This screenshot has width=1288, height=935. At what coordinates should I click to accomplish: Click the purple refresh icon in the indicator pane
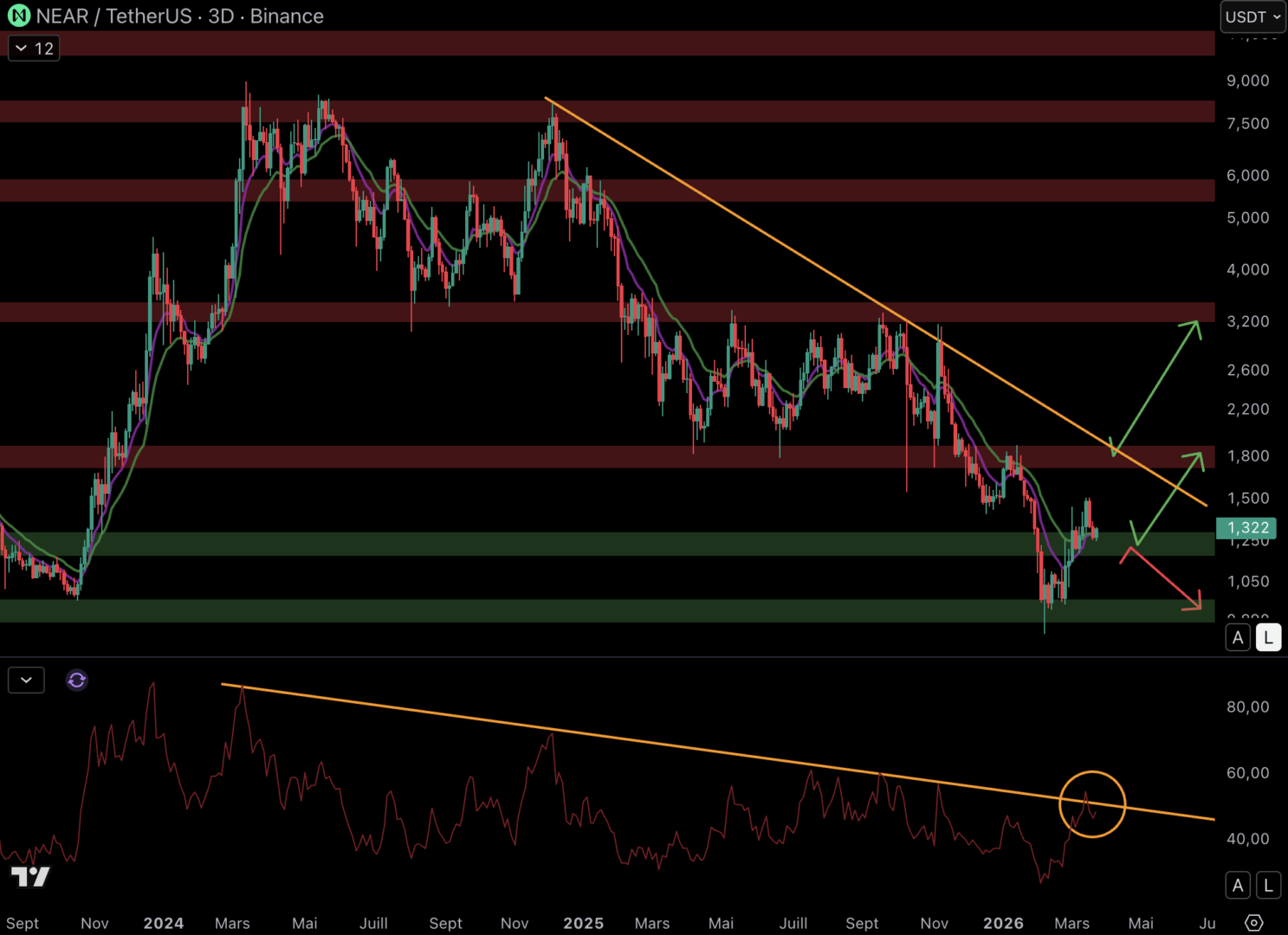pyautogui.click(x=76, y=680)
